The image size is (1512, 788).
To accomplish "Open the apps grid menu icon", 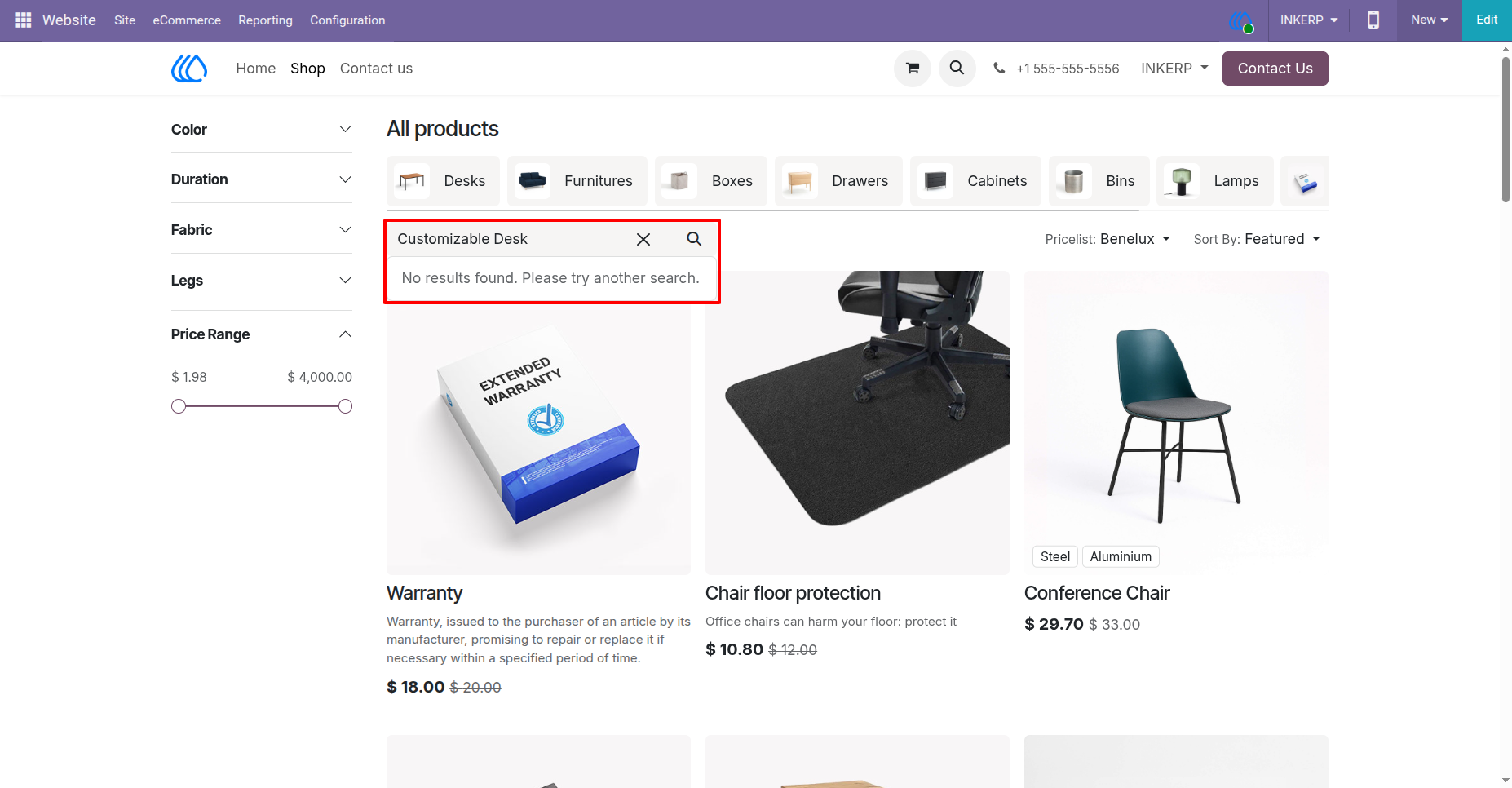I will coord(23,20).
